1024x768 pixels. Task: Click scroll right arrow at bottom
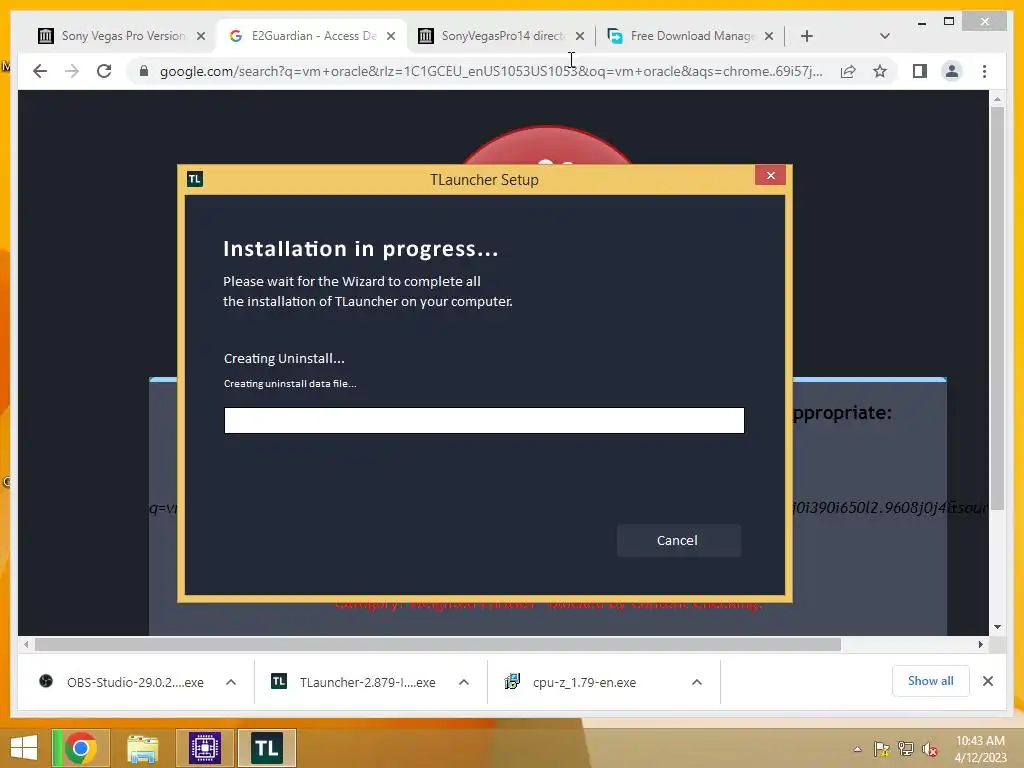980,645
